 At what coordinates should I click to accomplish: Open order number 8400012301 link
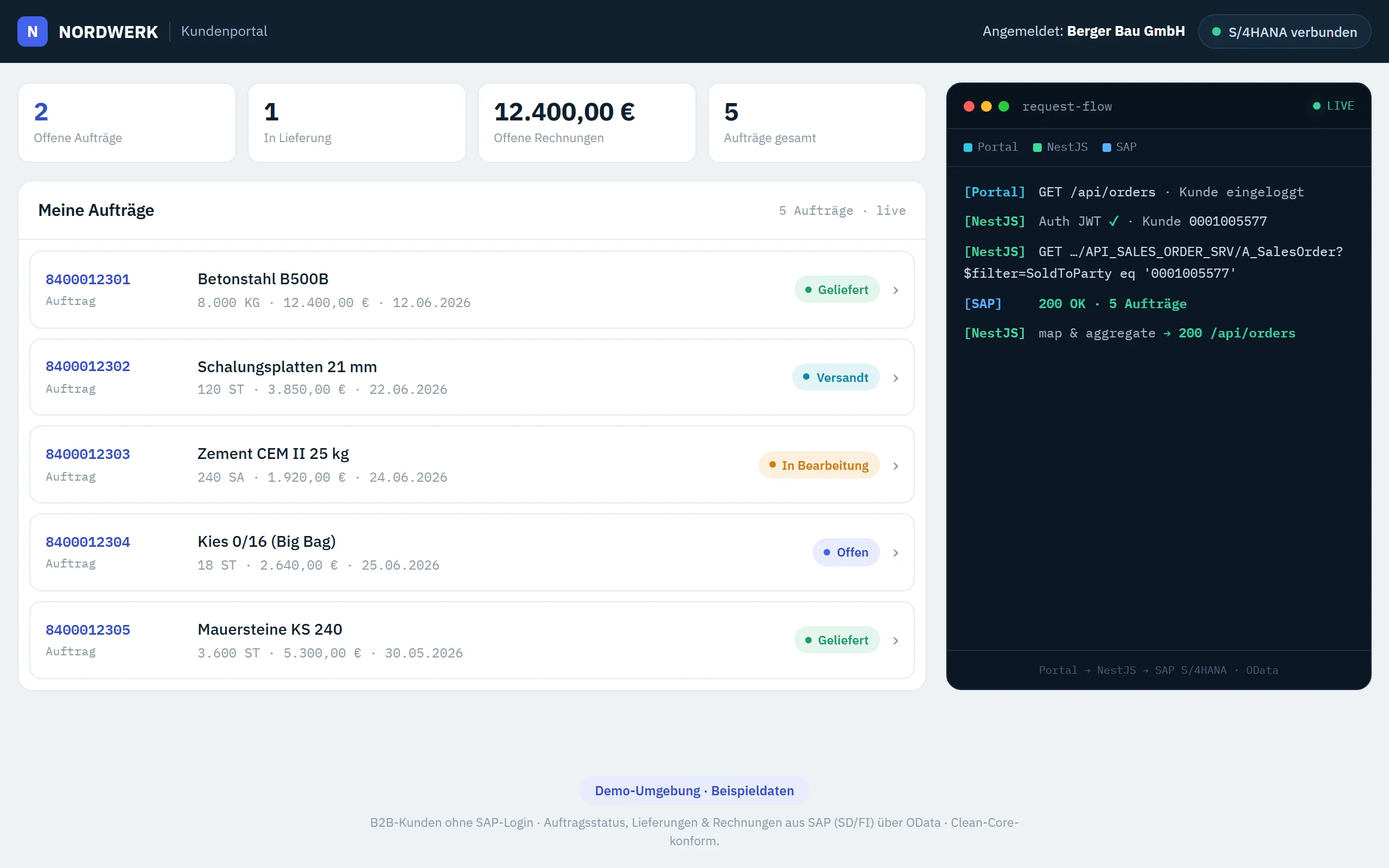coord(88,279)
